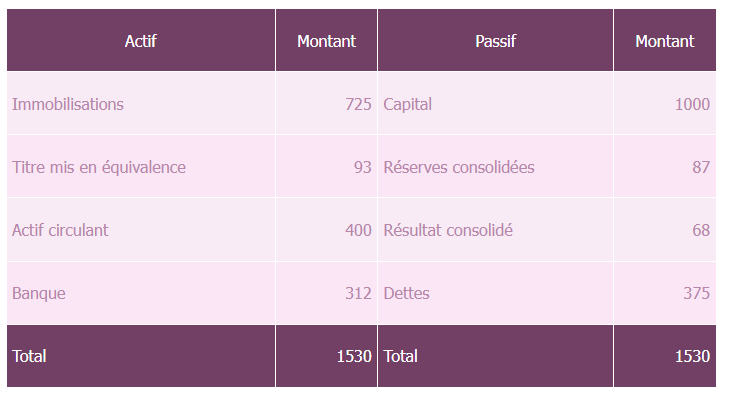The height and width of the screenshot is (399, 734).
Task: Select the value 93 cell
Action: tap(326, 167)
